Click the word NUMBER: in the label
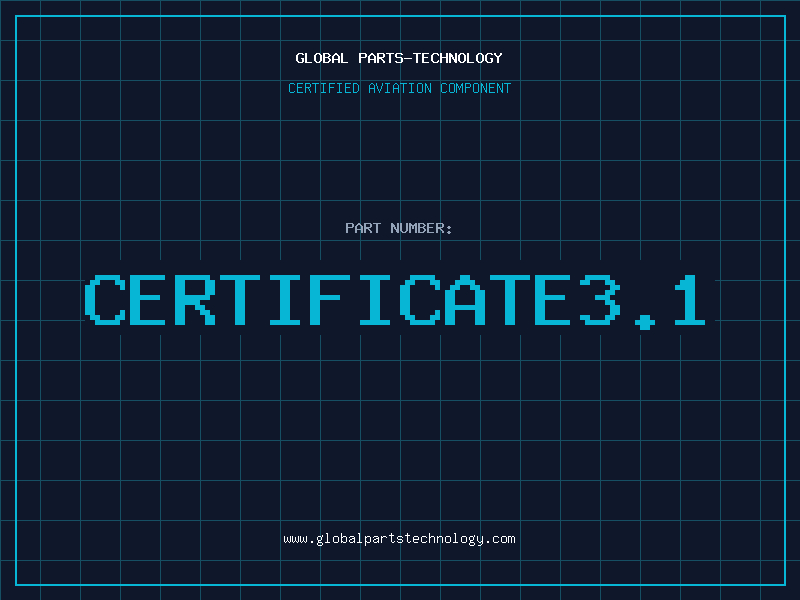Viewport: 800px width, 600px height. pyautogui.click(x=421, y=228)
